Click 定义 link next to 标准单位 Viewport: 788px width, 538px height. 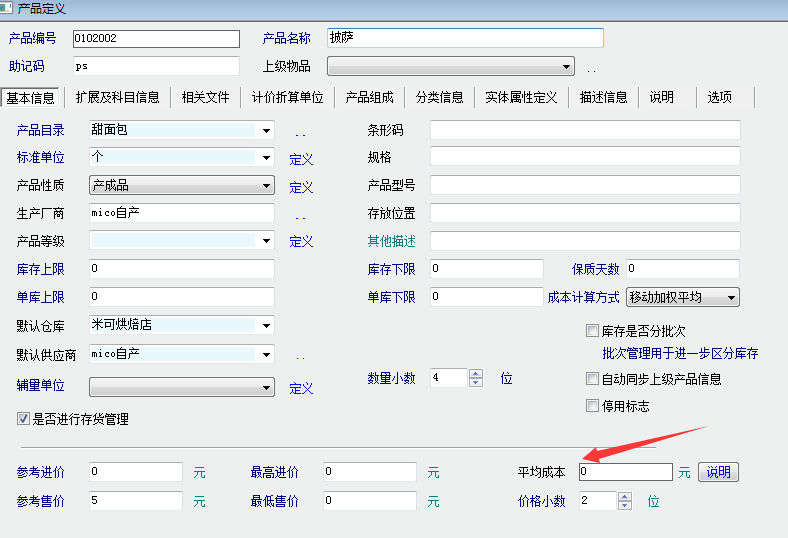(301, 159)
